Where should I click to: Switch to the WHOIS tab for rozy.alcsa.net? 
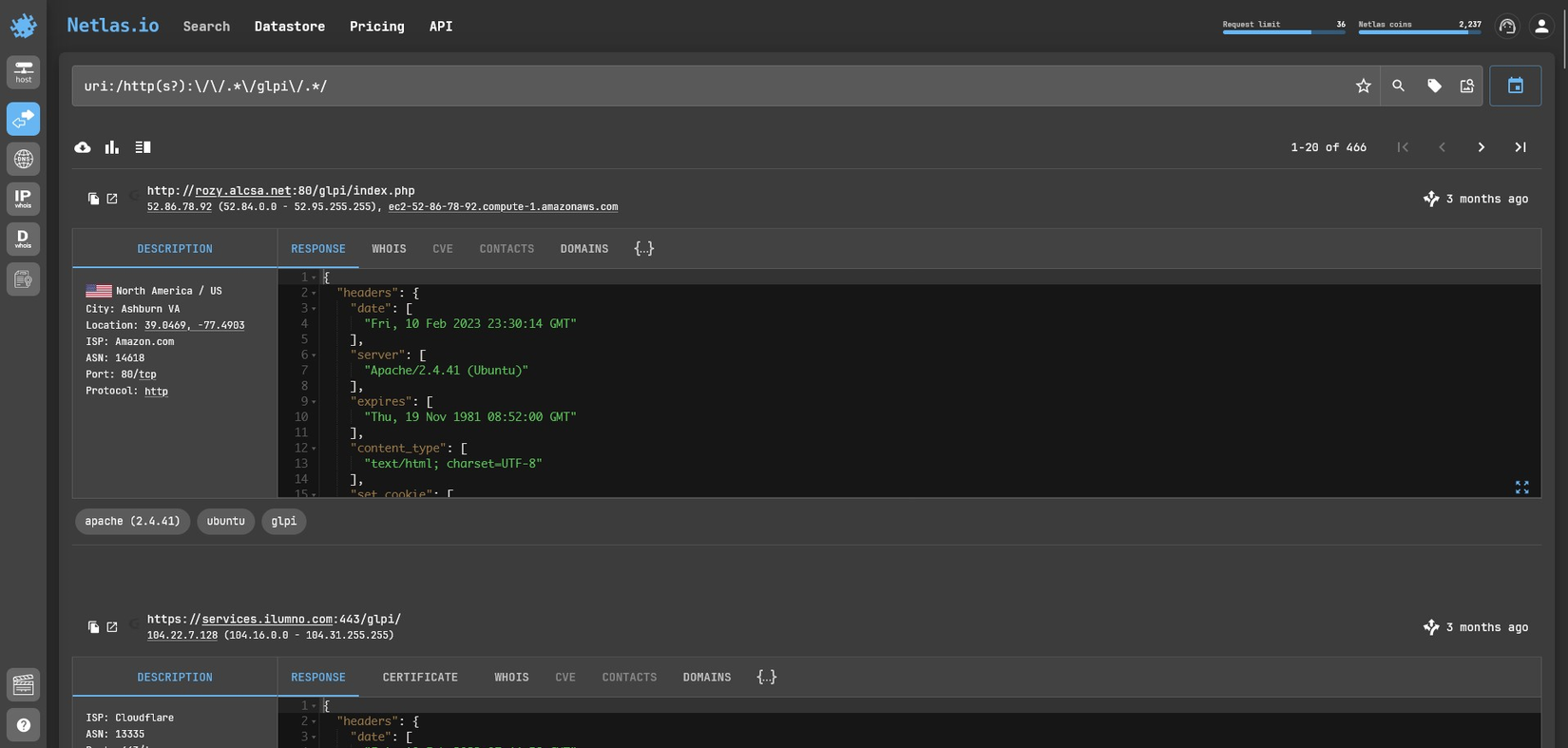(389, 249)
